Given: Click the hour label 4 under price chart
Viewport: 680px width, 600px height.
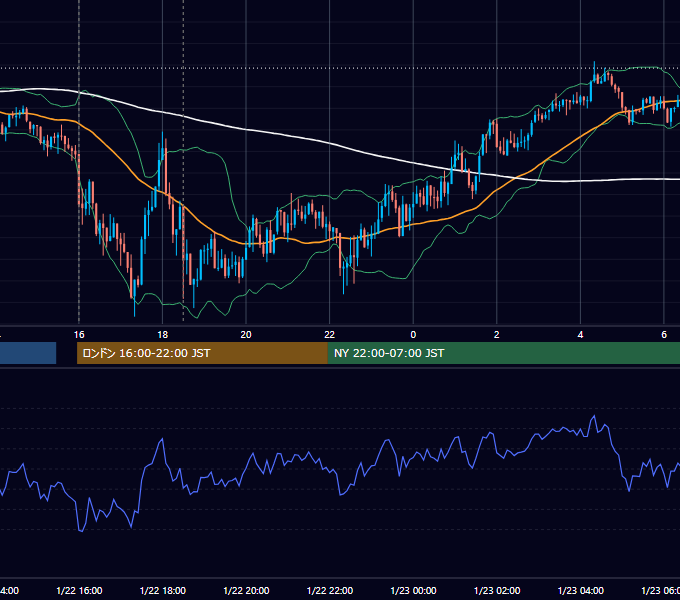Looking at the screenshot, I should [580, 335].
